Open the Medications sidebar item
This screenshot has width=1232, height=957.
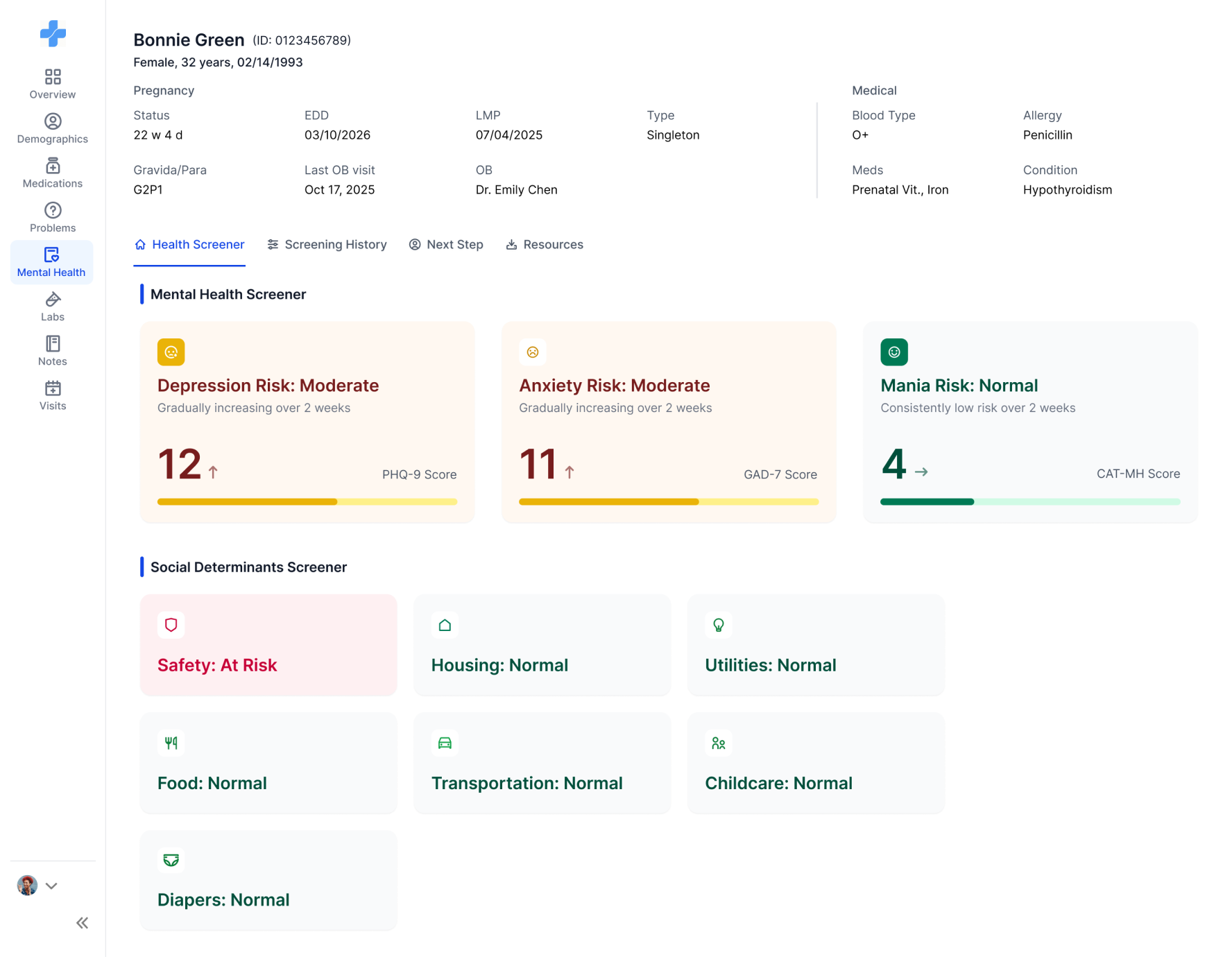(x=53, y=173)
